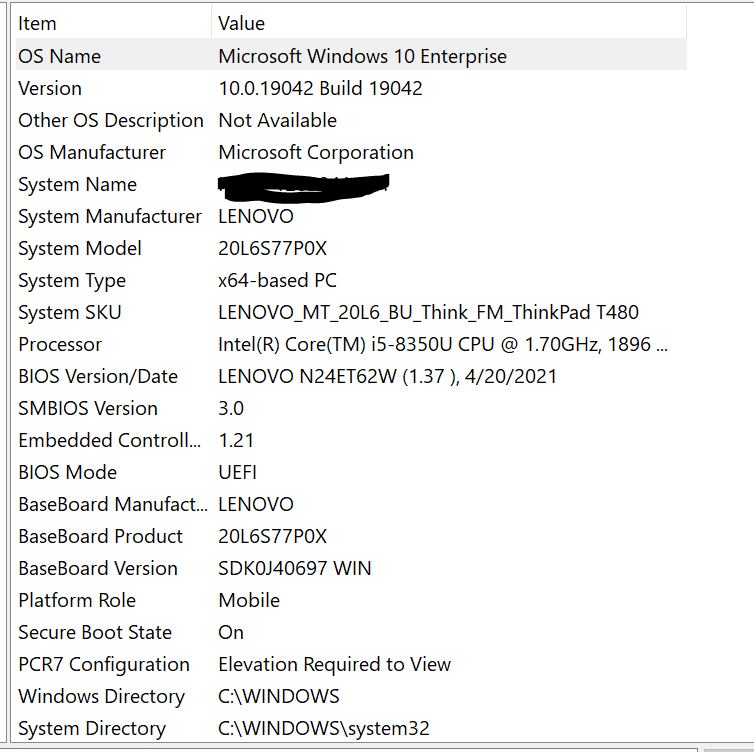Click the SMBIOS value 3.0
754x752 pixels.
(231, 409)
